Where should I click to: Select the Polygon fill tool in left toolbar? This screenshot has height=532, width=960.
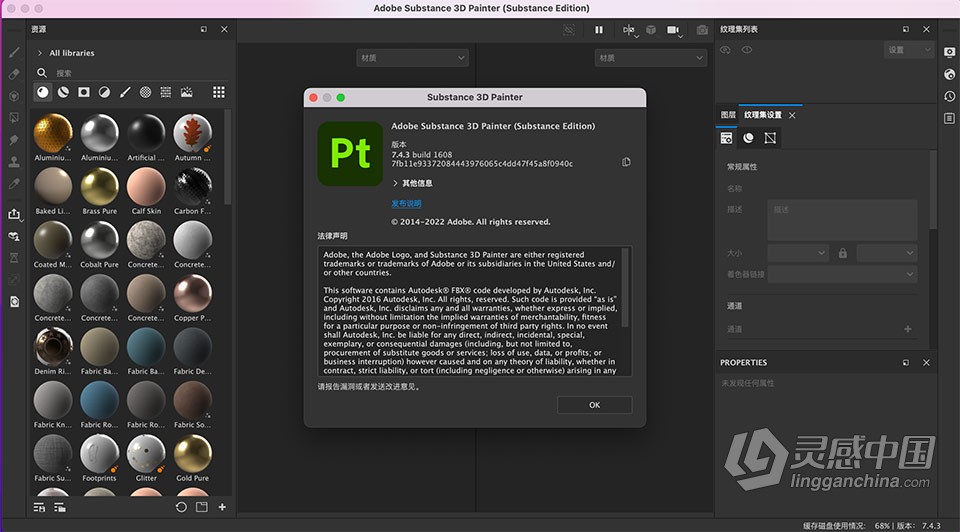14,118
